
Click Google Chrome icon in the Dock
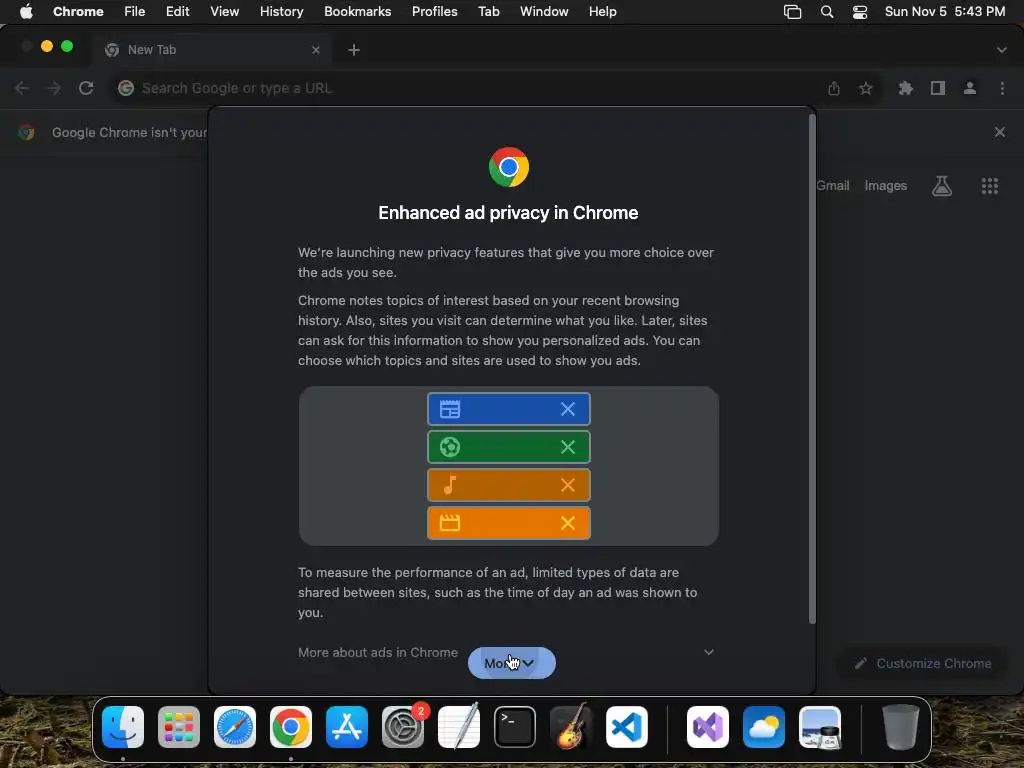click(291, 727)
